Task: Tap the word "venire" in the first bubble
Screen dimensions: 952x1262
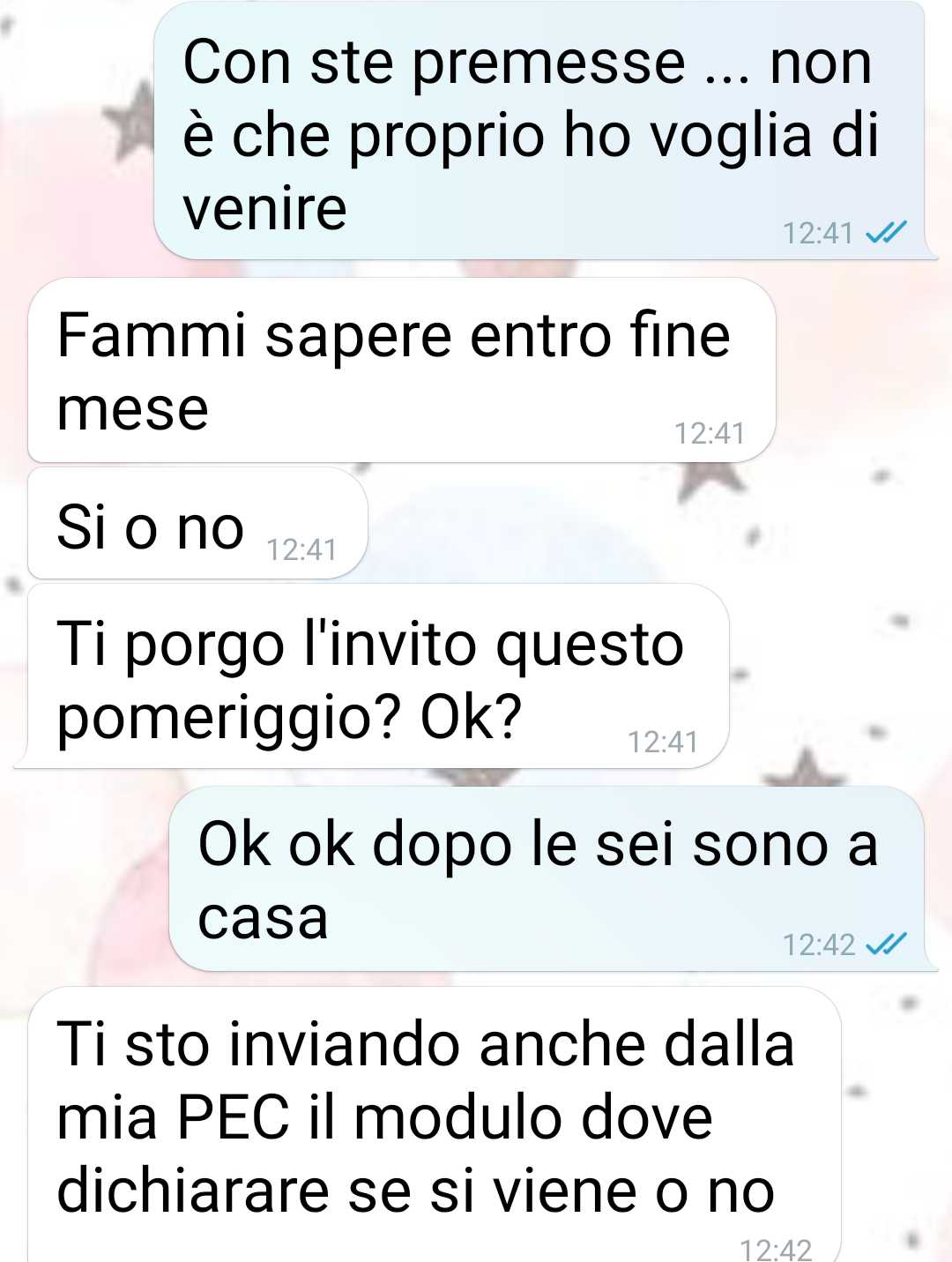Action: 264,209
